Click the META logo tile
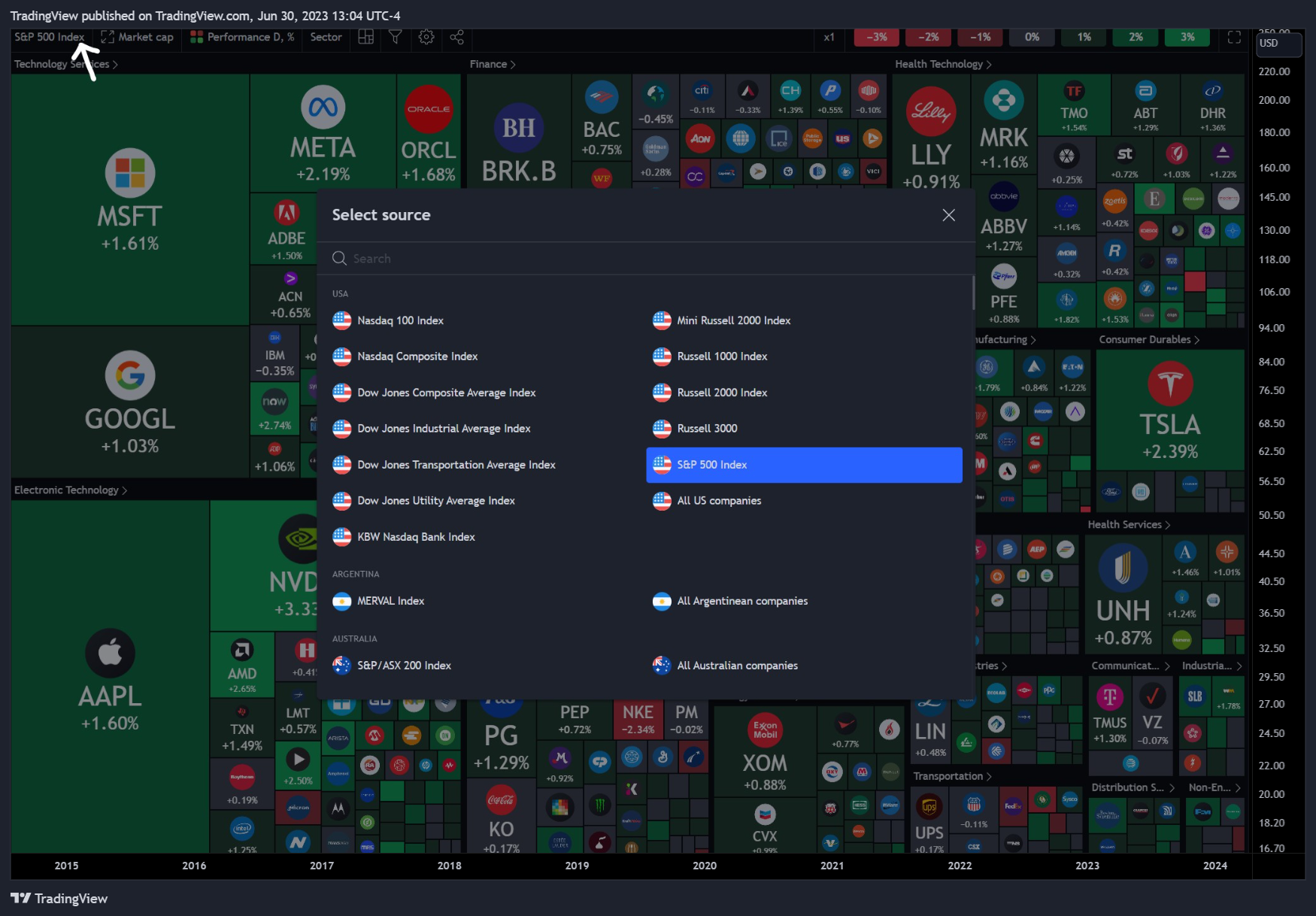This screenshot has width=1316, height=916. 323,108
